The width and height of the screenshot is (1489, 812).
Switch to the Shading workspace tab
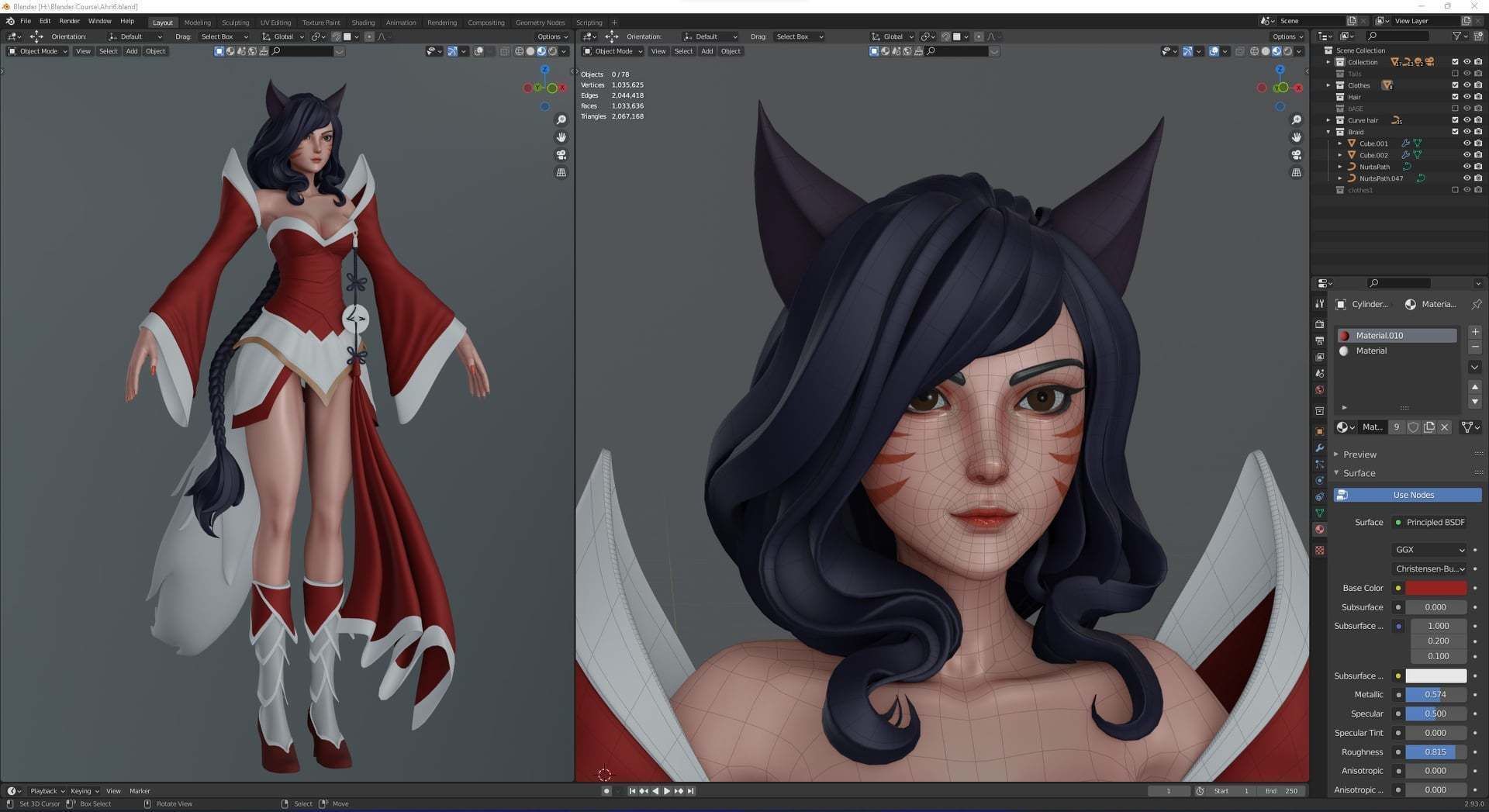coord(363,22)
